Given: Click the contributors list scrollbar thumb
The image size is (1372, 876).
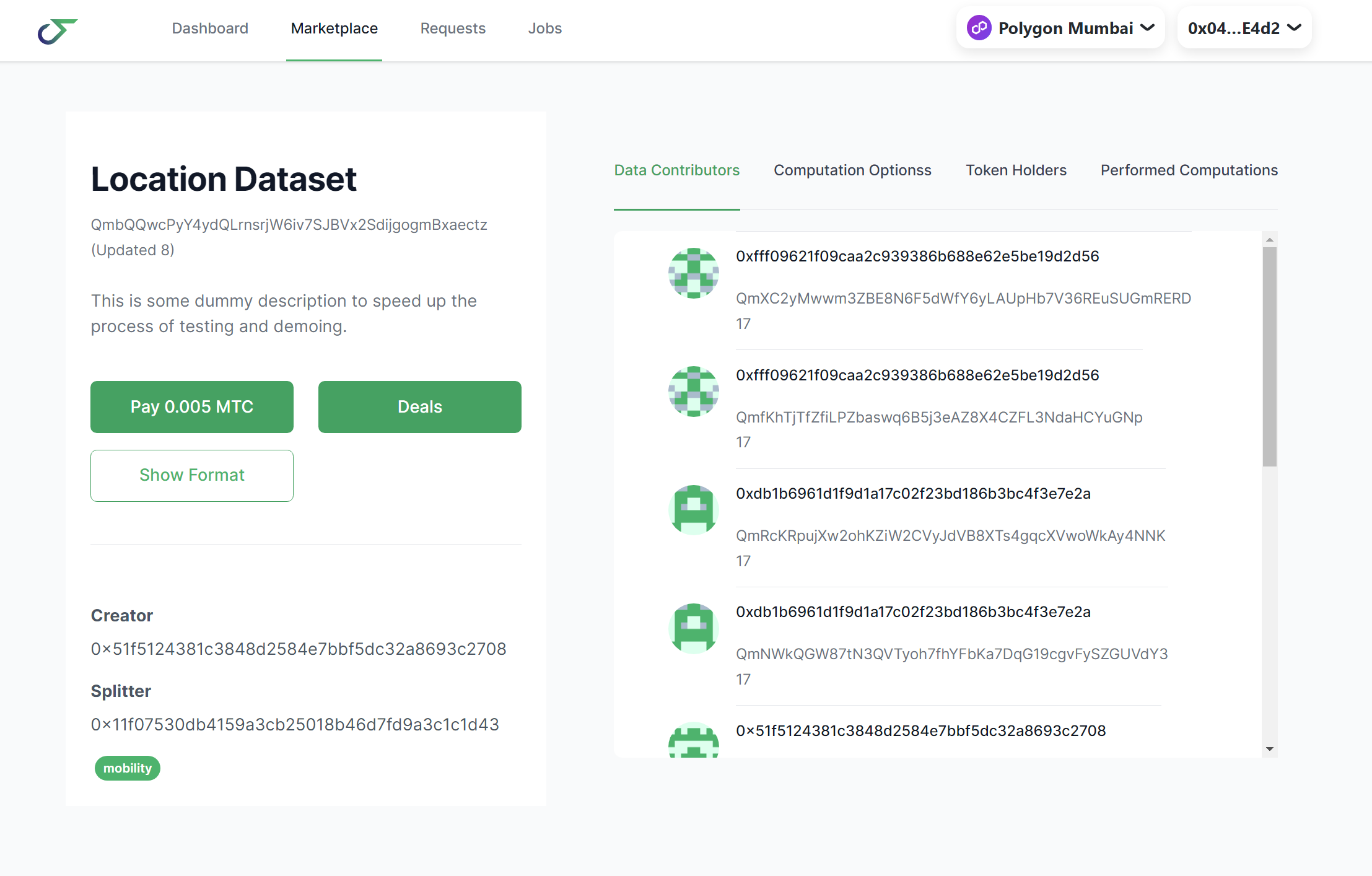Looking at the screenshot, I should coord(1269,356).
